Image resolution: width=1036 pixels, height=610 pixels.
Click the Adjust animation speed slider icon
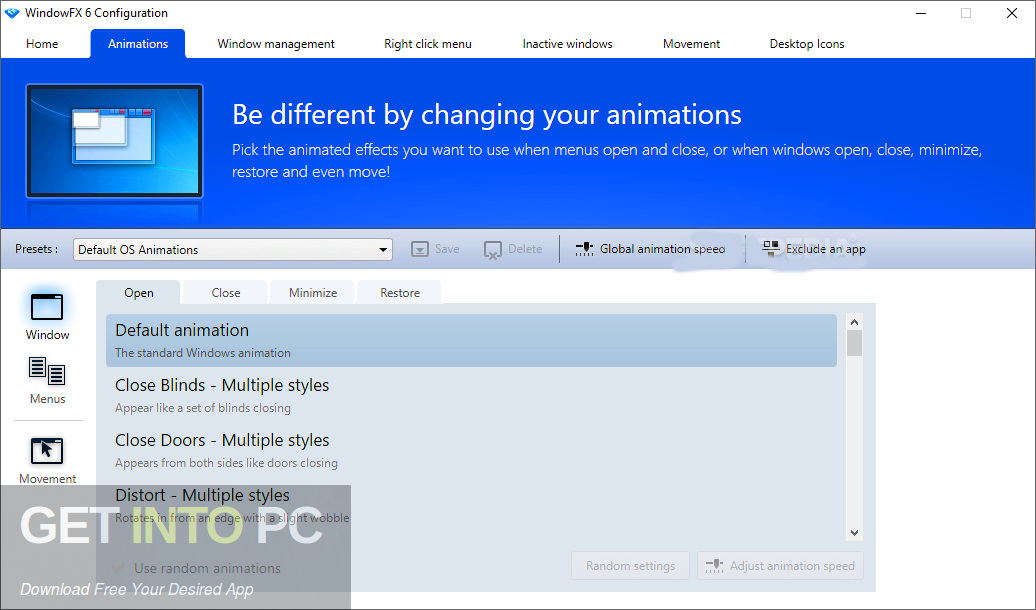tap(714, 566)
